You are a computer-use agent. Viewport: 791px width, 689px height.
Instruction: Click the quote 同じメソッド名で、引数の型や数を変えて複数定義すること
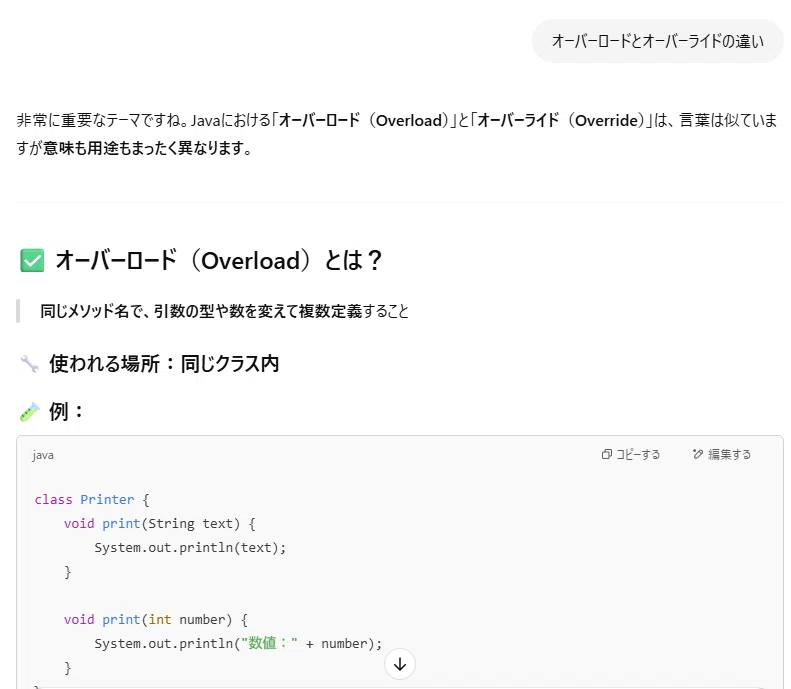(x=224, y=311)
